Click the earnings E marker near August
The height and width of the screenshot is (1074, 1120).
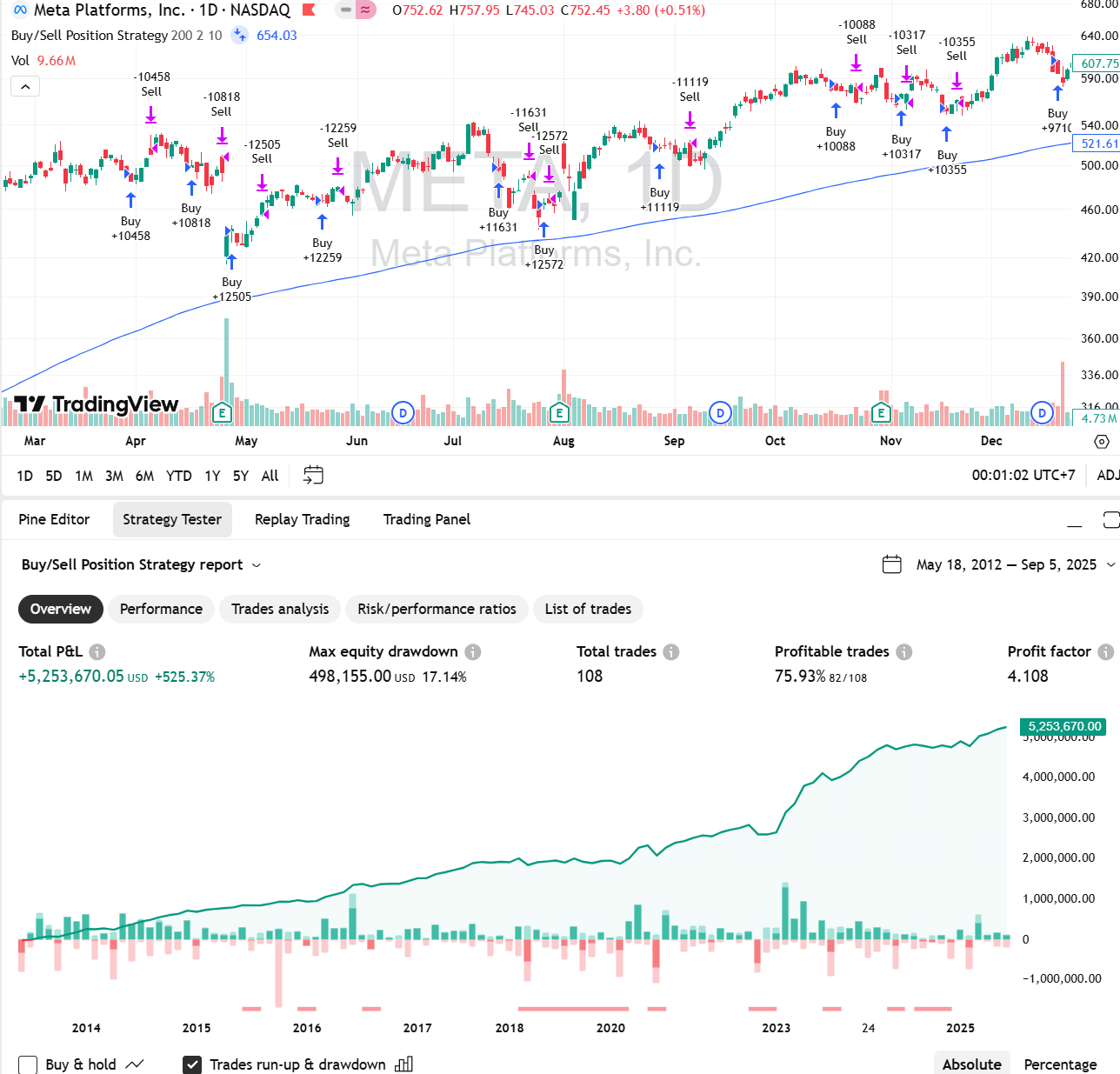(x=560, y=413)
